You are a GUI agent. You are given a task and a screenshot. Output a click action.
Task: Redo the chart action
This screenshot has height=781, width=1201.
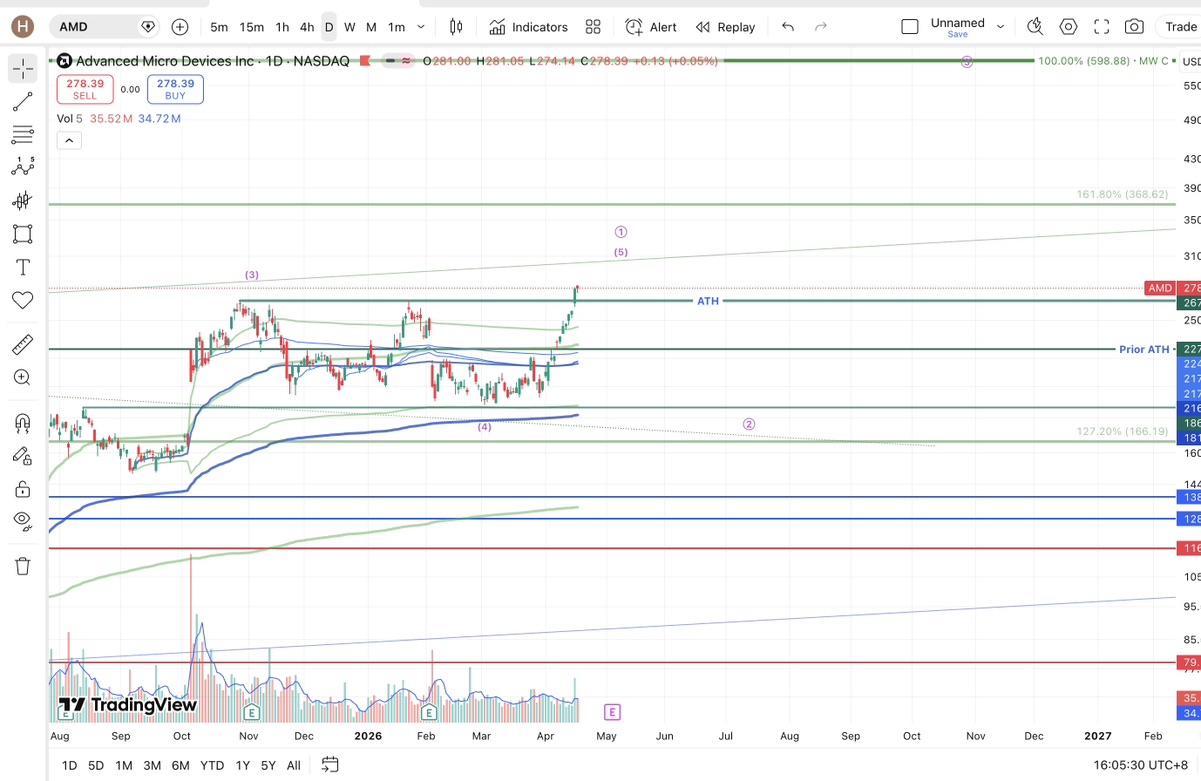click(x=821, y=27)
